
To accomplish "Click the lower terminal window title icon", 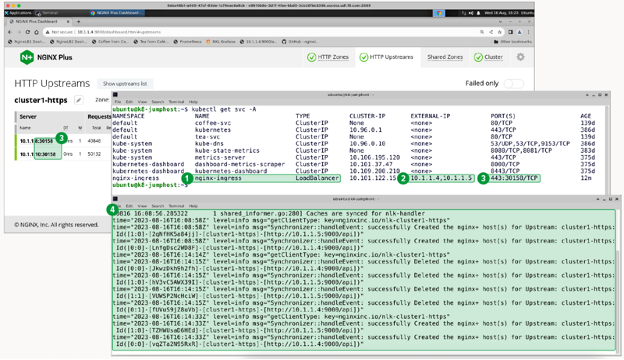I will click(115, 198).
